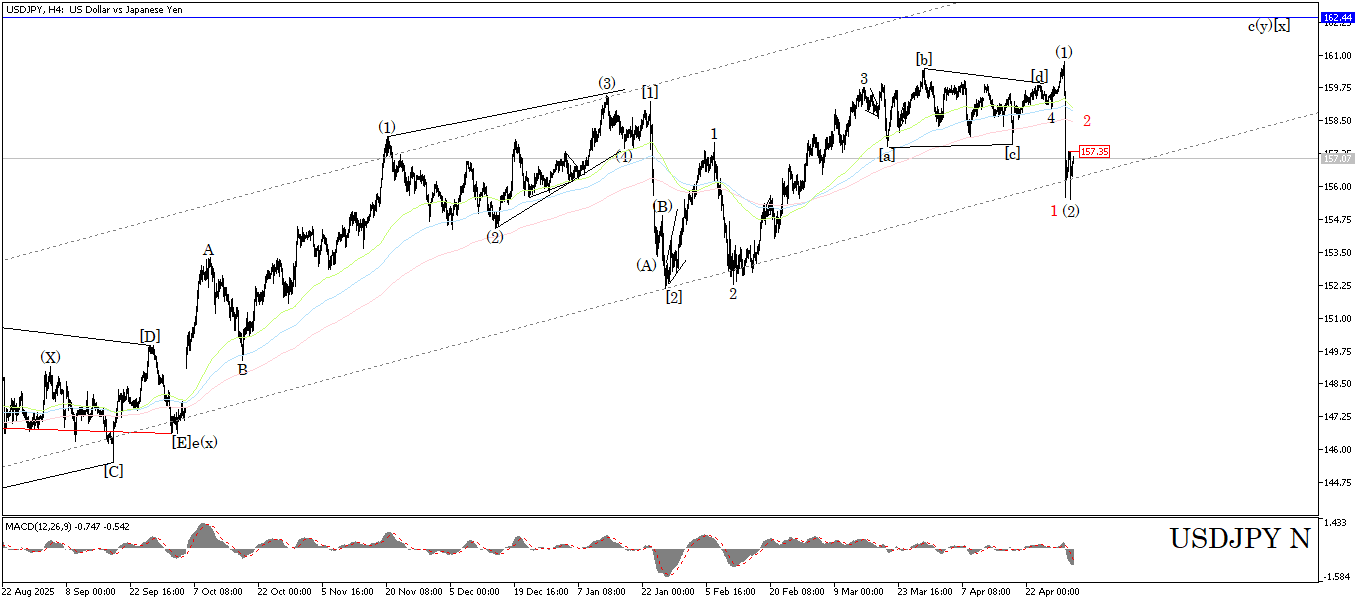The height and width of the screenshot is (603, 1366).
Task: Click the 144.75 price axis value
Action: point(1336,483)
